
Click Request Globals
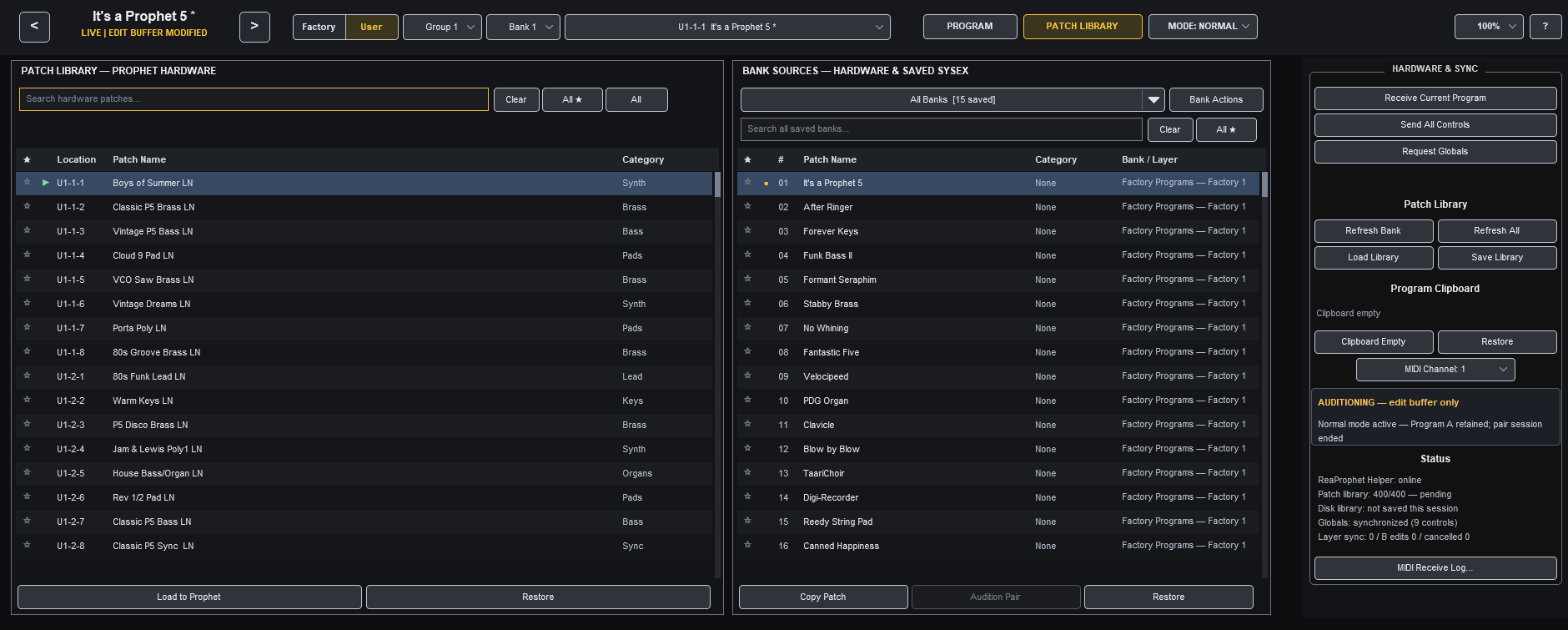click(1435, 151)
